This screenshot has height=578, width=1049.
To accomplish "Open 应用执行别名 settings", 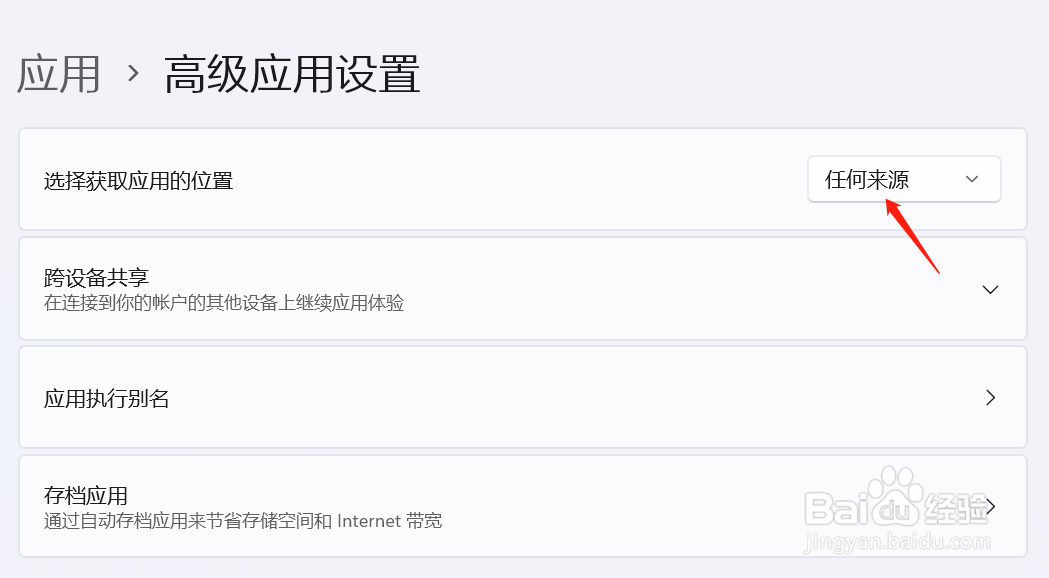I will coord(522,397).
